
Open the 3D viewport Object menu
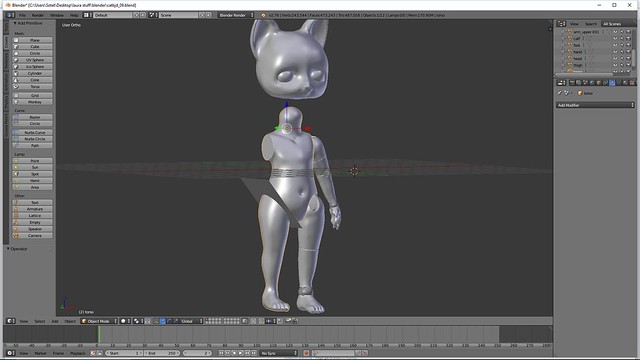[70, 321]
